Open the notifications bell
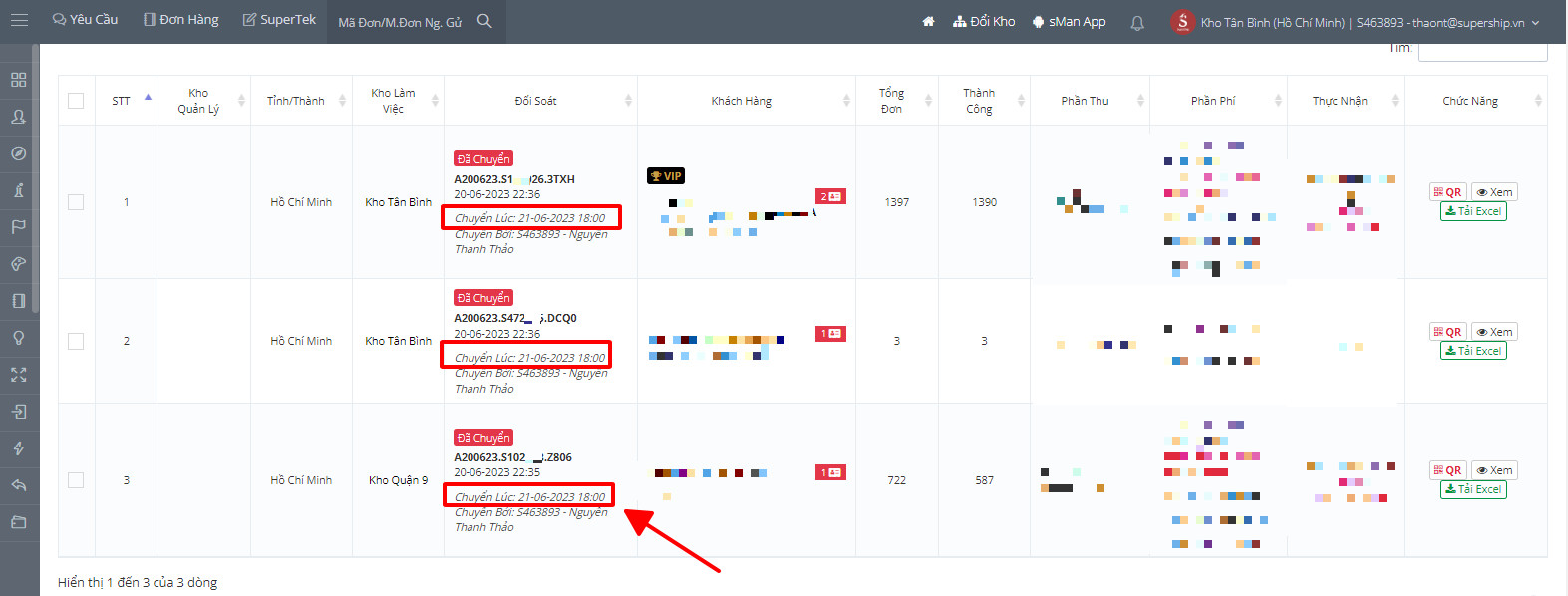Viewport: 1568px width, 596px height. pyautogui.click(x=1137, y=22)
